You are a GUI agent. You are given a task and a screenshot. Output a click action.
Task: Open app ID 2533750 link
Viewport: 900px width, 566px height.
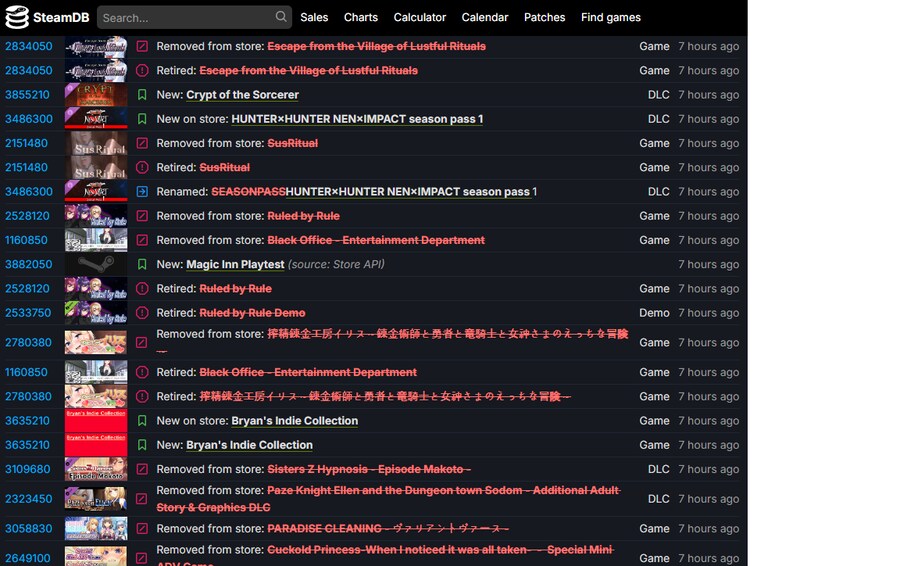pos(28,313)
